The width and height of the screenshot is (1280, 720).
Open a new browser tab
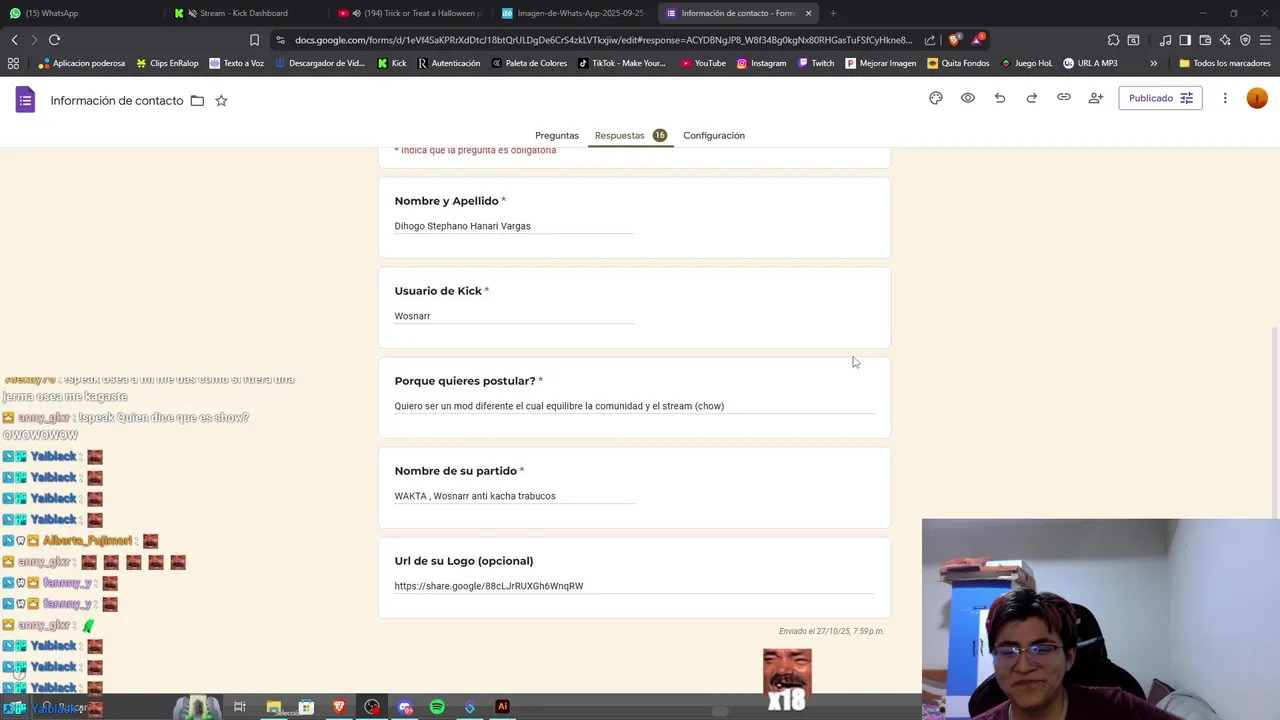pos(833,13)
